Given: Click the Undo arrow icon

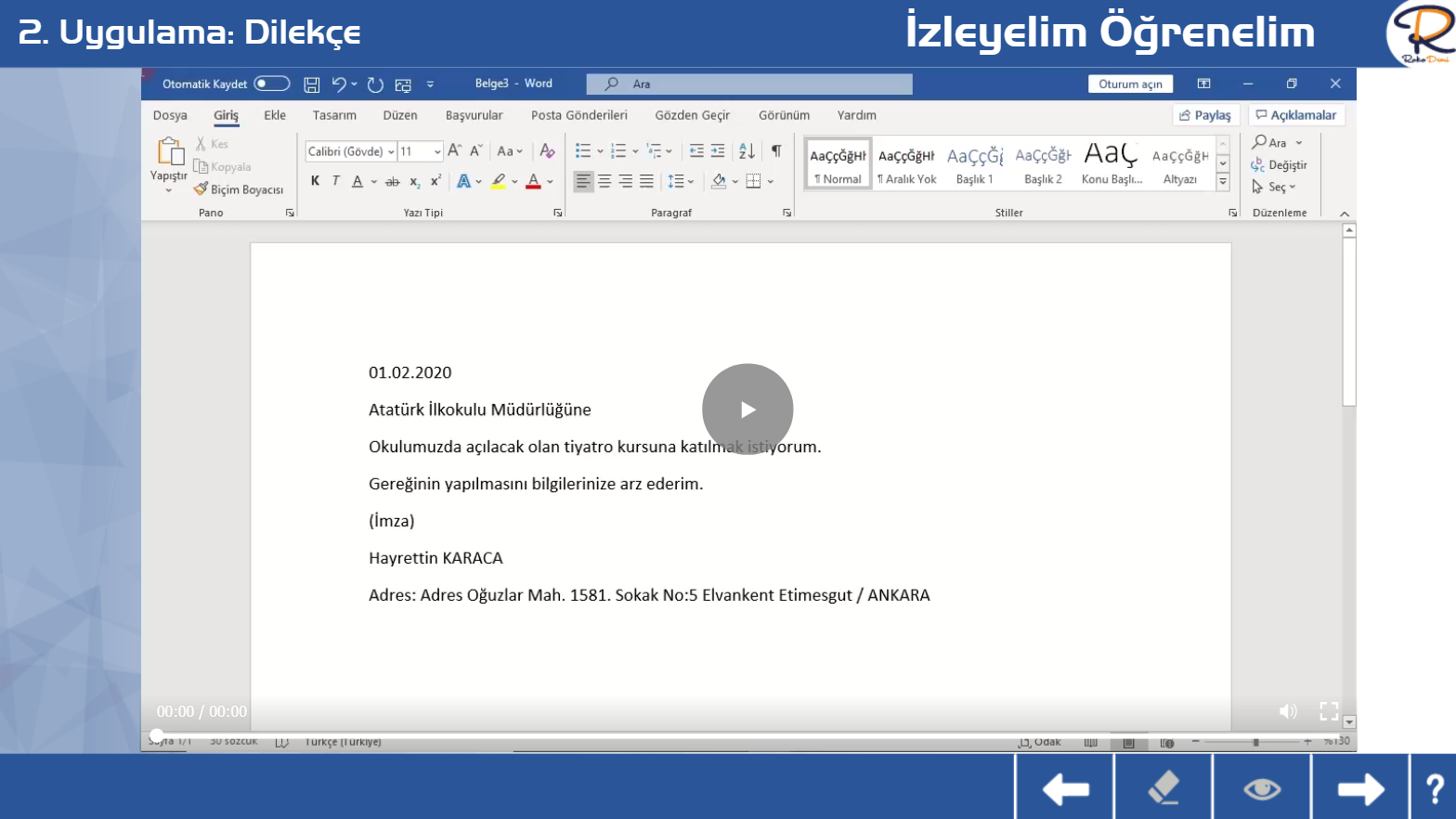Looking at the screenshot, I should [x=339, y=84].
